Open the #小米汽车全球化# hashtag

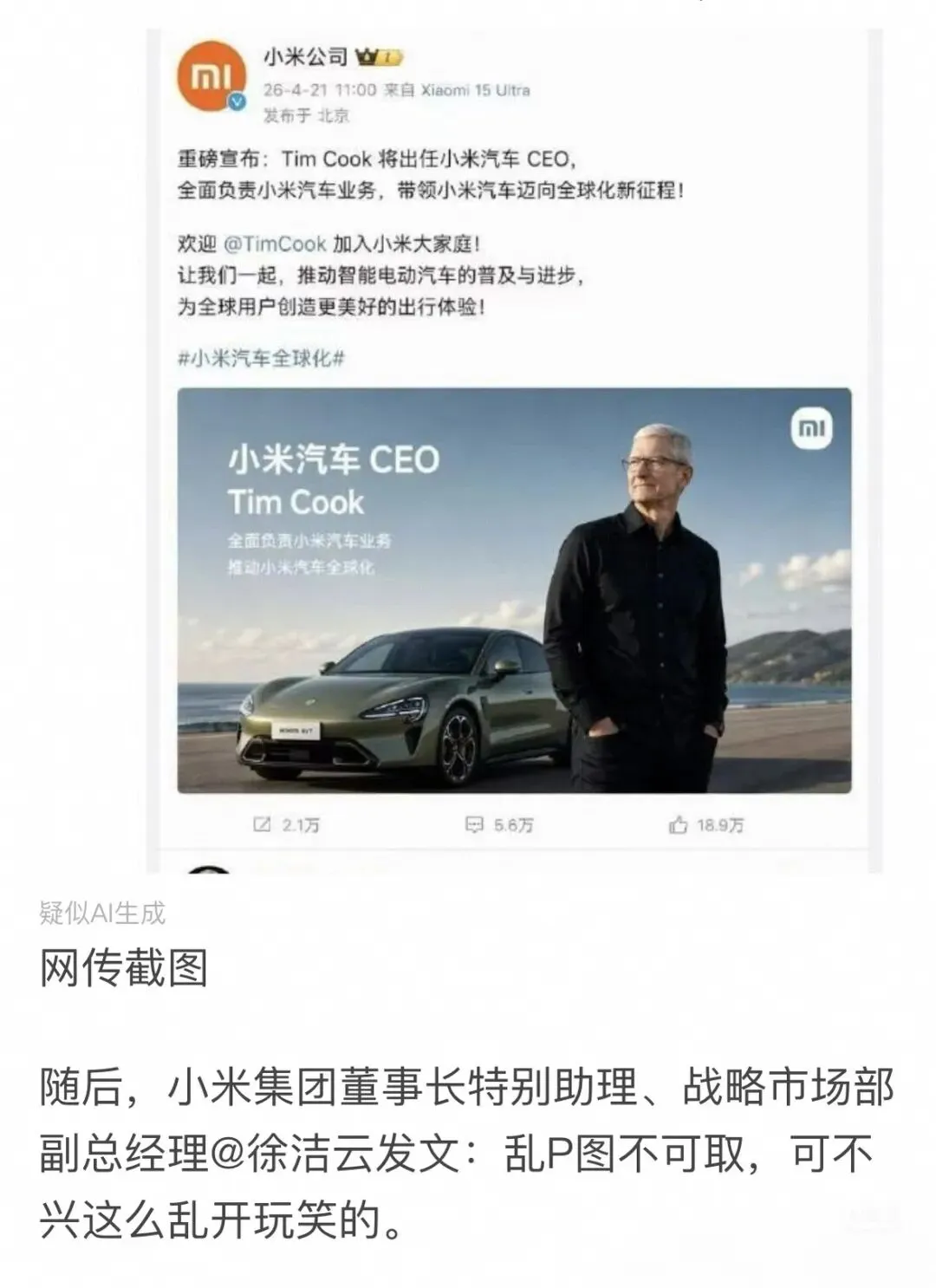pos(261,358)
